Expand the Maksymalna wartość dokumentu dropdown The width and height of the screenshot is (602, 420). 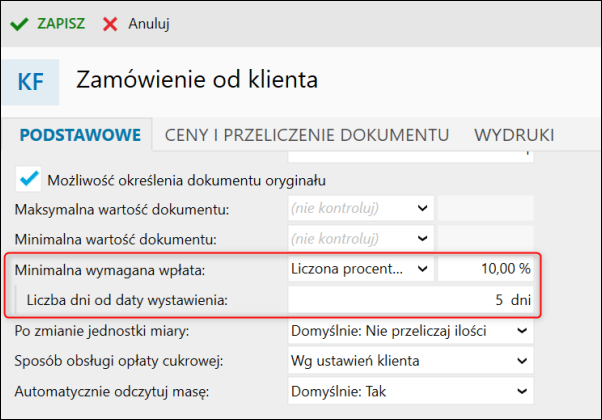tap(361, 208)
